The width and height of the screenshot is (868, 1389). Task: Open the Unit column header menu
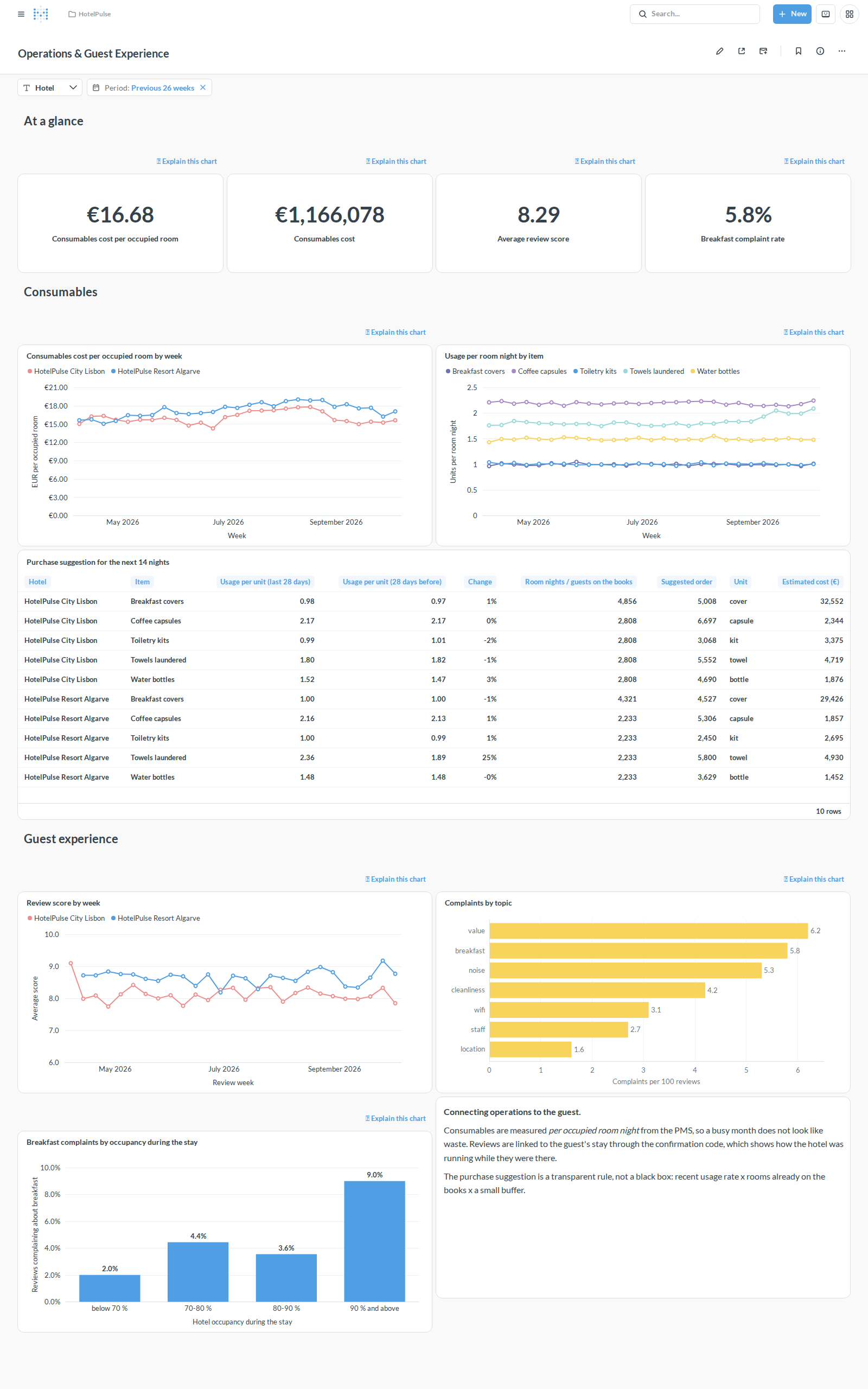tap(741, 582)
